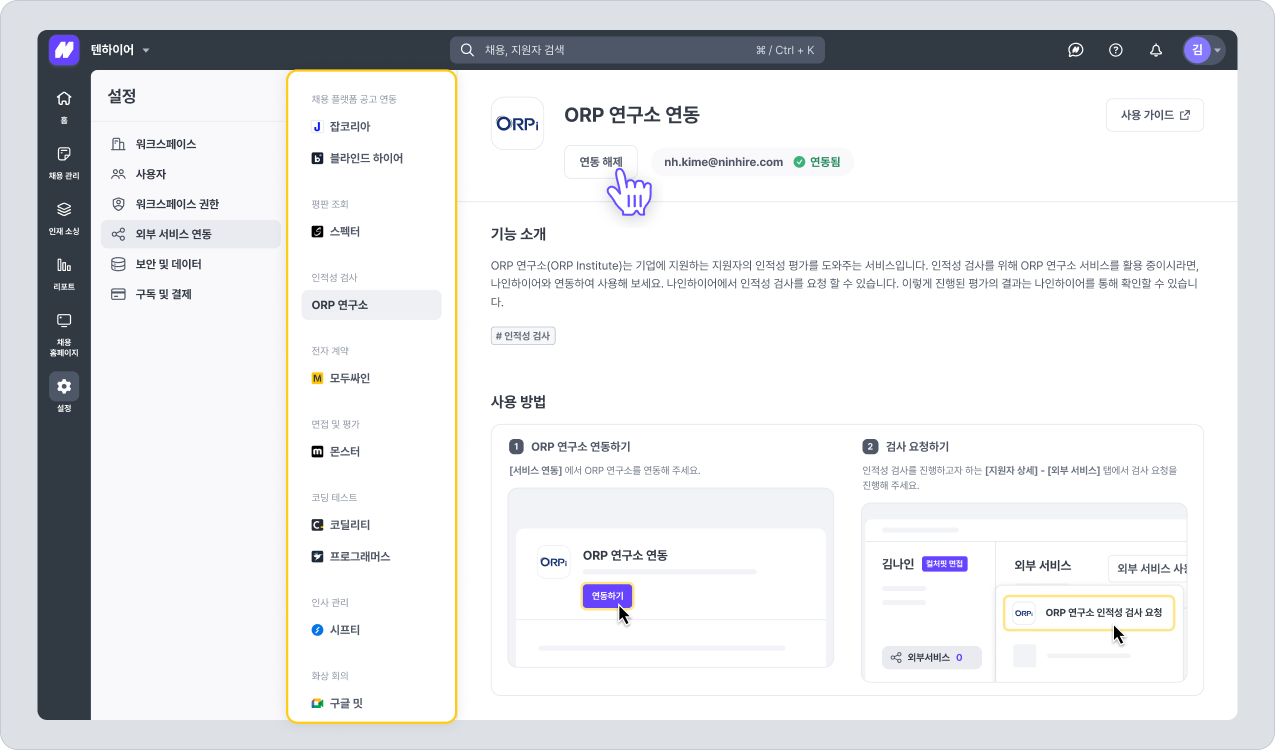This screenshot has height=750, width=1275.
Task: Select 워크스페이스 권한 settings menu item
Action: tap(190, 204)
